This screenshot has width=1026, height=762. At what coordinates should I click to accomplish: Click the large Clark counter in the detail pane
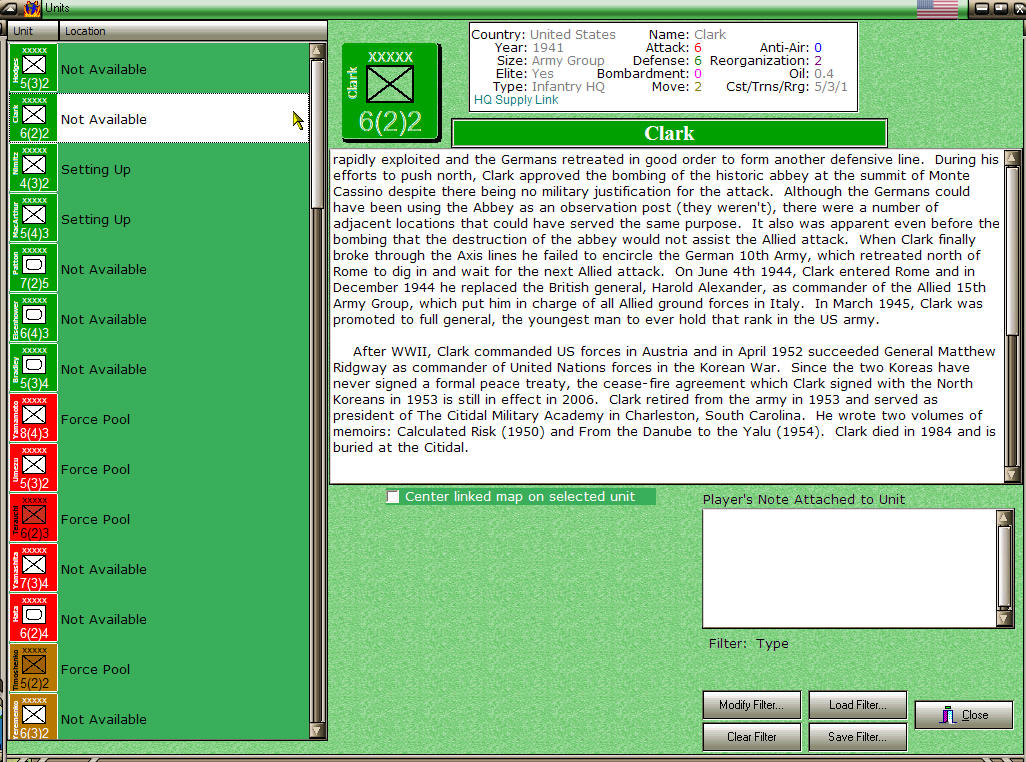(391, 92)
